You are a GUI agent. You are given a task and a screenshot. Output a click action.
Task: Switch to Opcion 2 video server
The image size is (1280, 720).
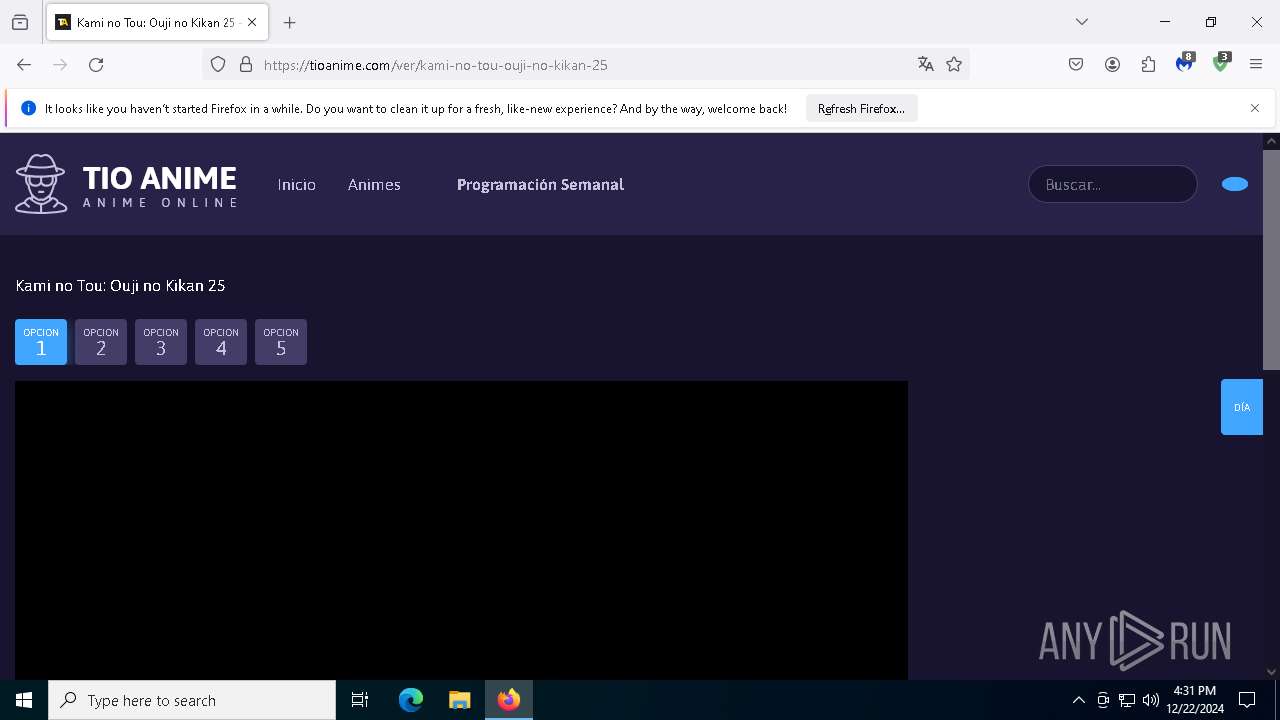[x=101, y=342]
